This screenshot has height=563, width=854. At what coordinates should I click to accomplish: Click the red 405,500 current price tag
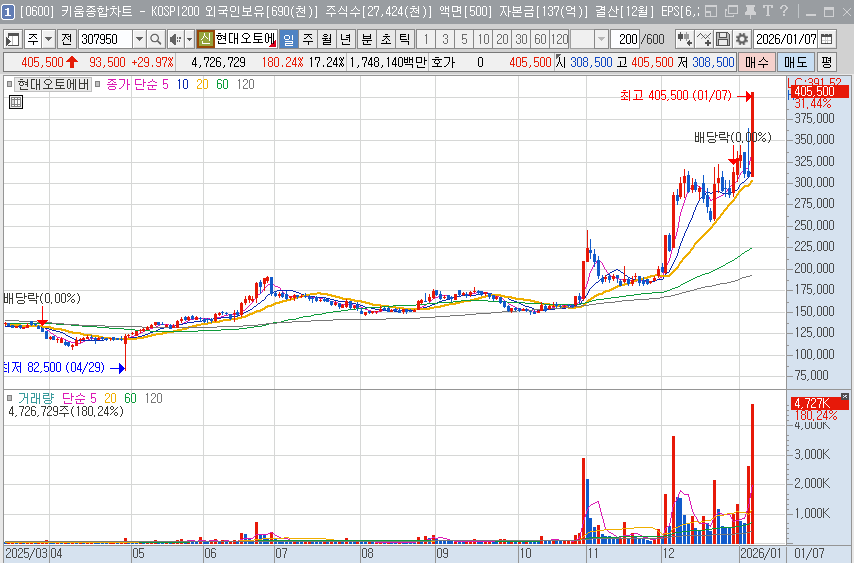point(819,91)
